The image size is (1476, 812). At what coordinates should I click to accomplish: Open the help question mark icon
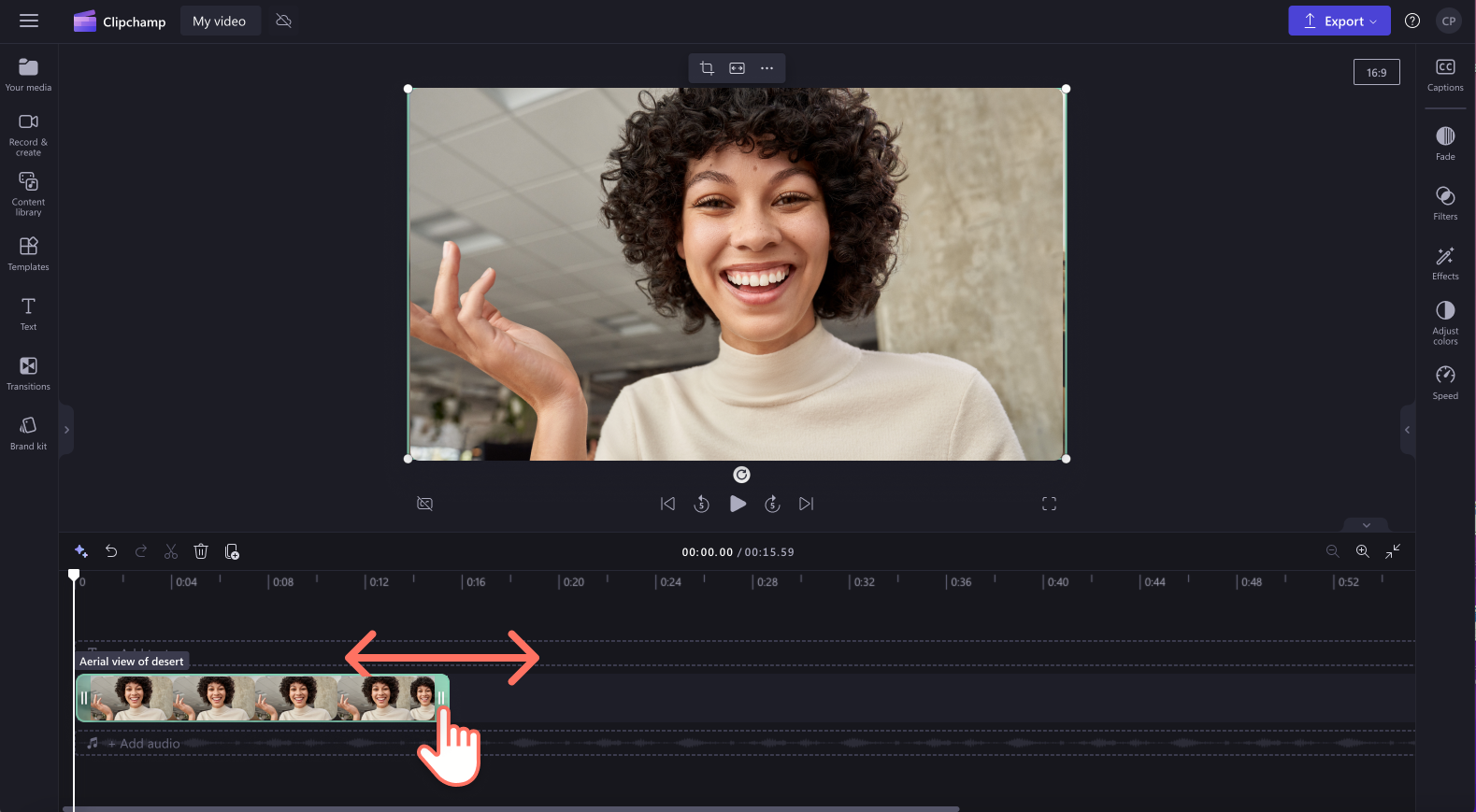coord(1412,21)
